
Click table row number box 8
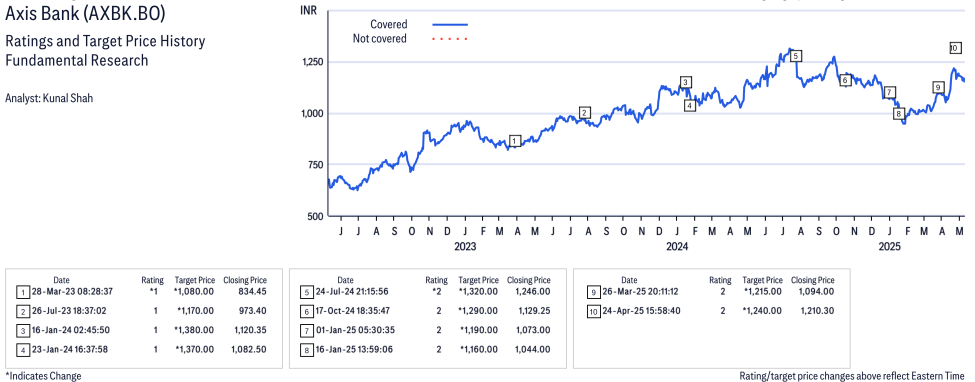(x=307, y=350)
